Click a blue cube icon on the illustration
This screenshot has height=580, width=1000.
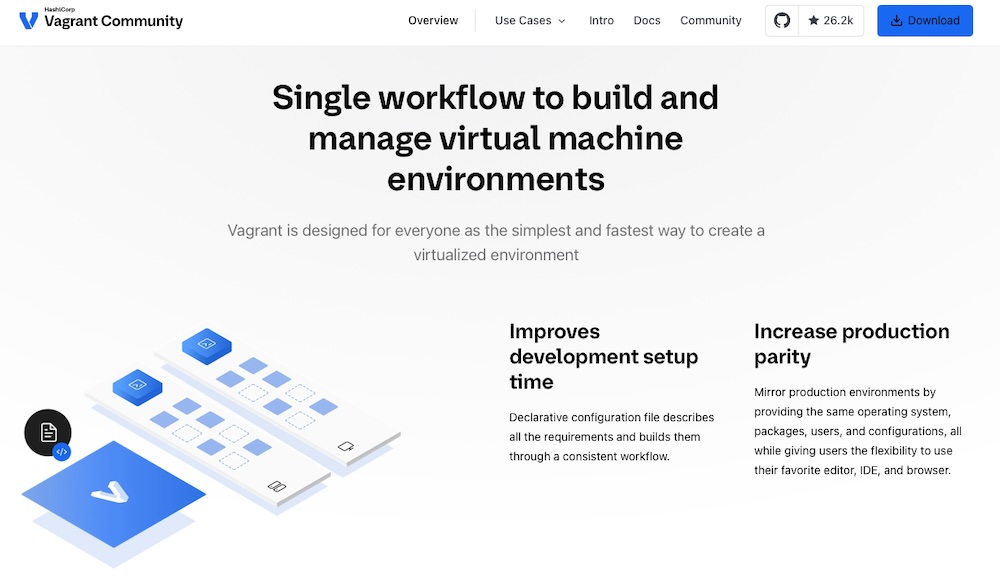[x=206, y=345]
